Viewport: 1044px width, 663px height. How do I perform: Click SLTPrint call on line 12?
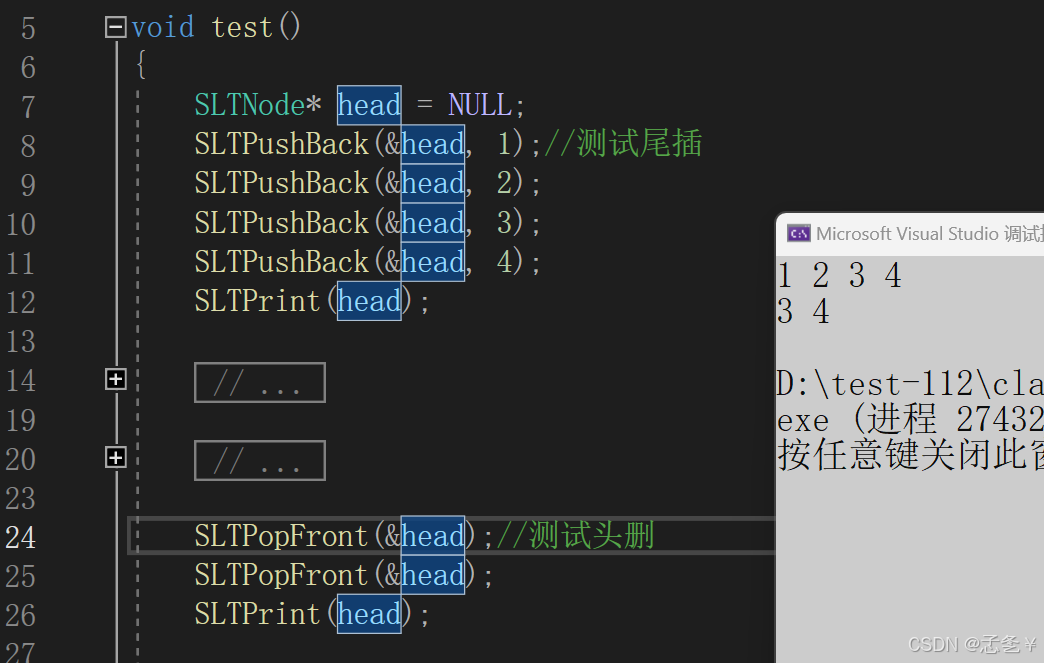(257, 302)
